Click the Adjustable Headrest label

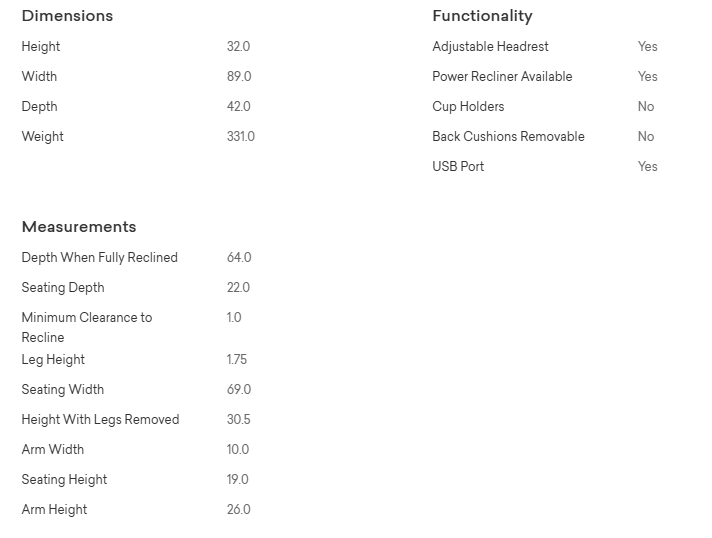tap(490, 47)
